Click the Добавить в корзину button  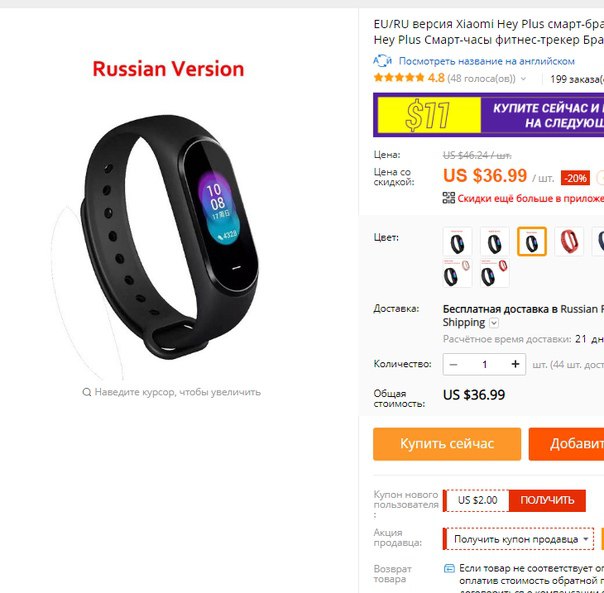(x=566, y=444)
